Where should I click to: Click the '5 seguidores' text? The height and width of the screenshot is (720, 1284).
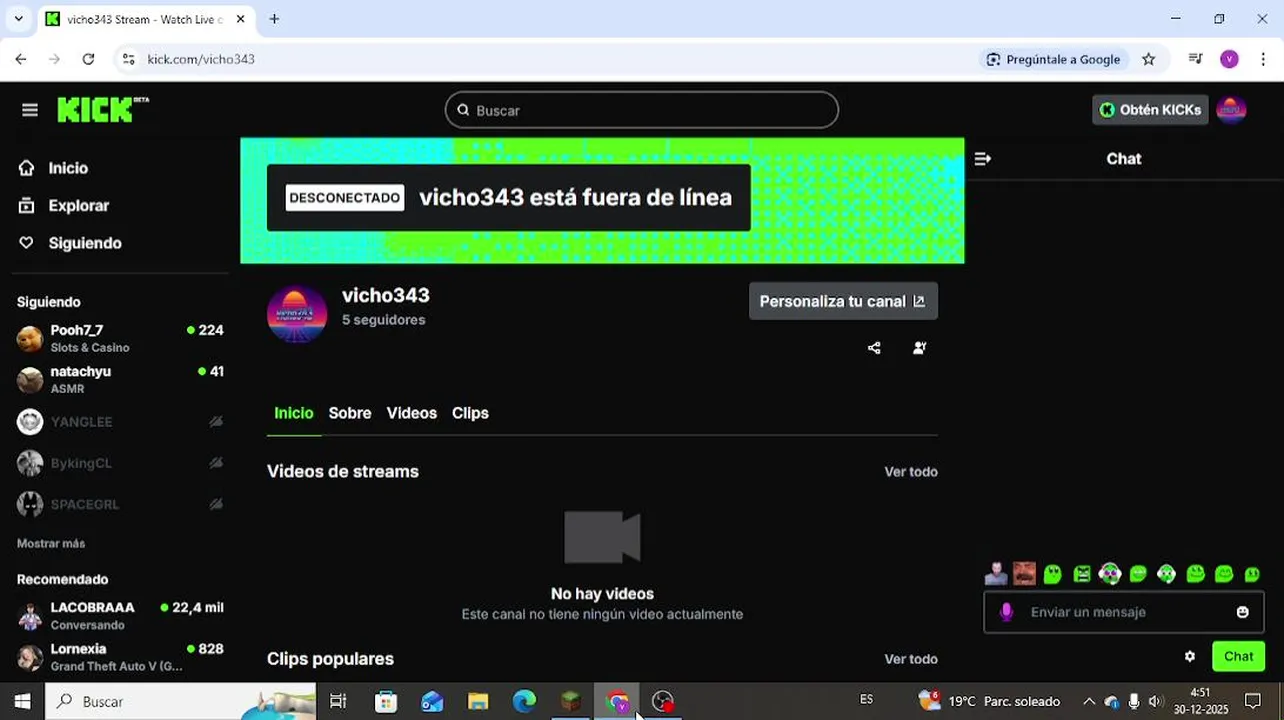pos(384,320)
